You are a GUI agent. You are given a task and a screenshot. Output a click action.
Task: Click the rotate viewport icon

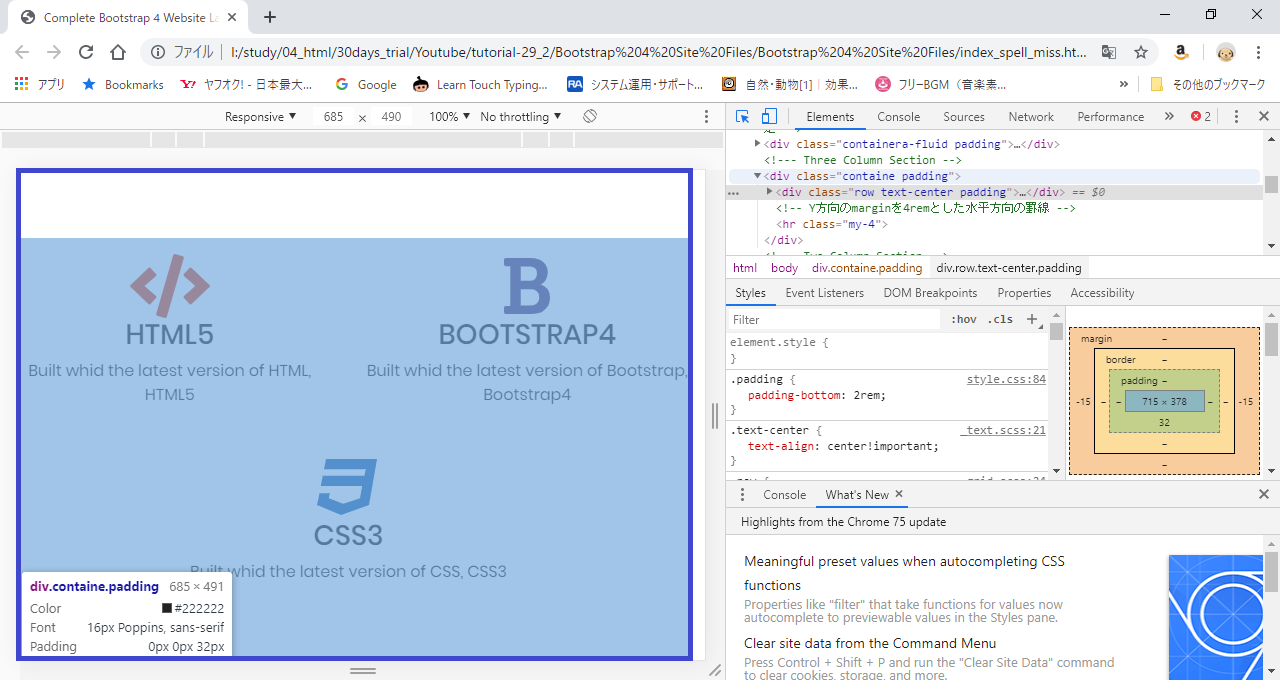590,117
